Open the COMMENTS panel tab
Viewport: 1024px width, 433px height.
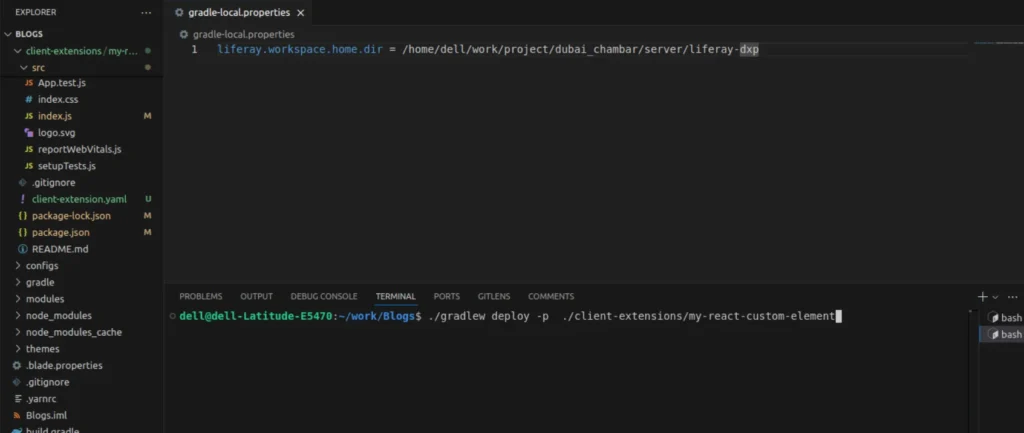(x=551, y=297)
